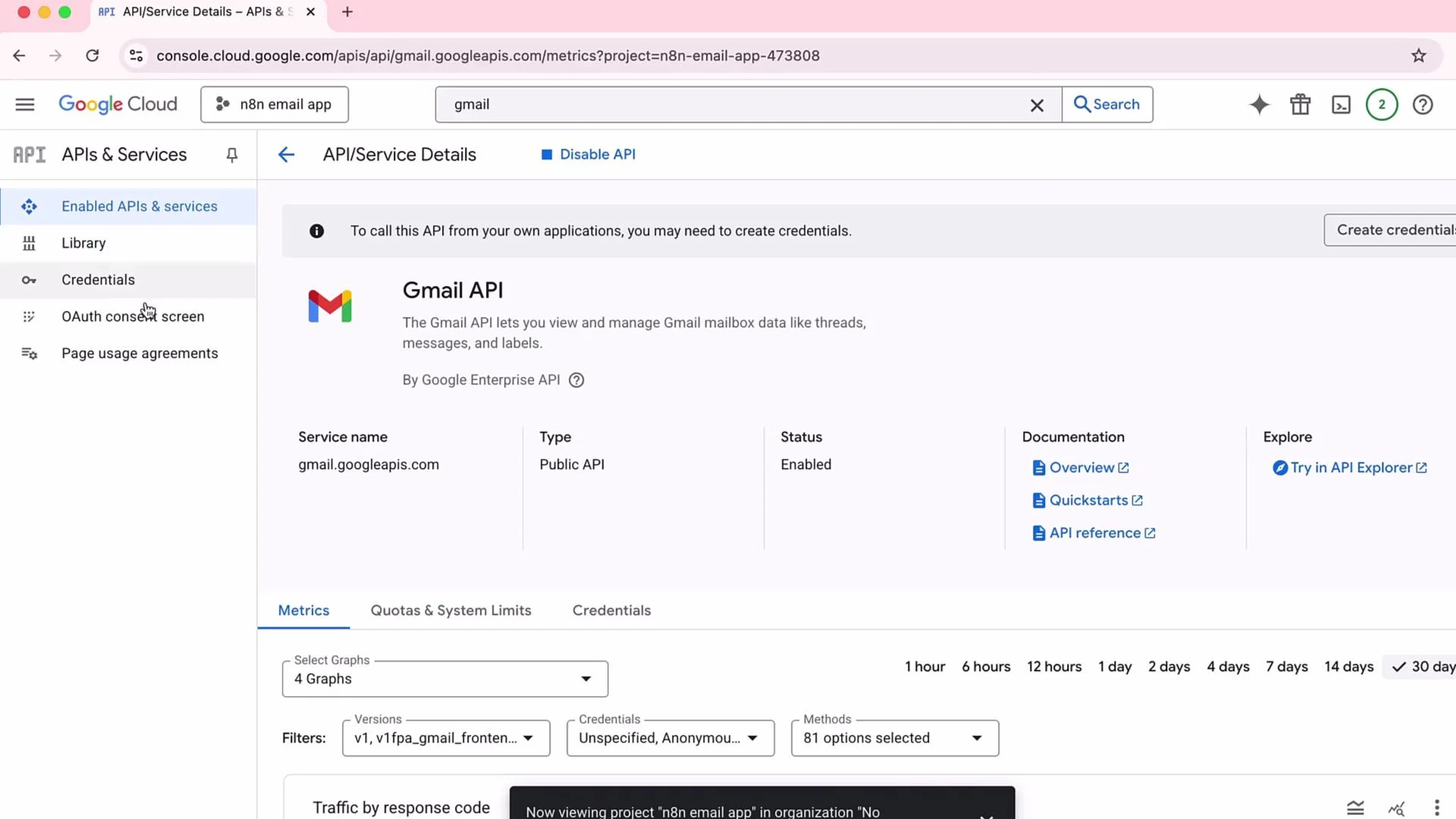Close the API/Service Details browser tab
Image resolution: width=1456 pixels, height=819 pixels.
(x=310, y=12)
